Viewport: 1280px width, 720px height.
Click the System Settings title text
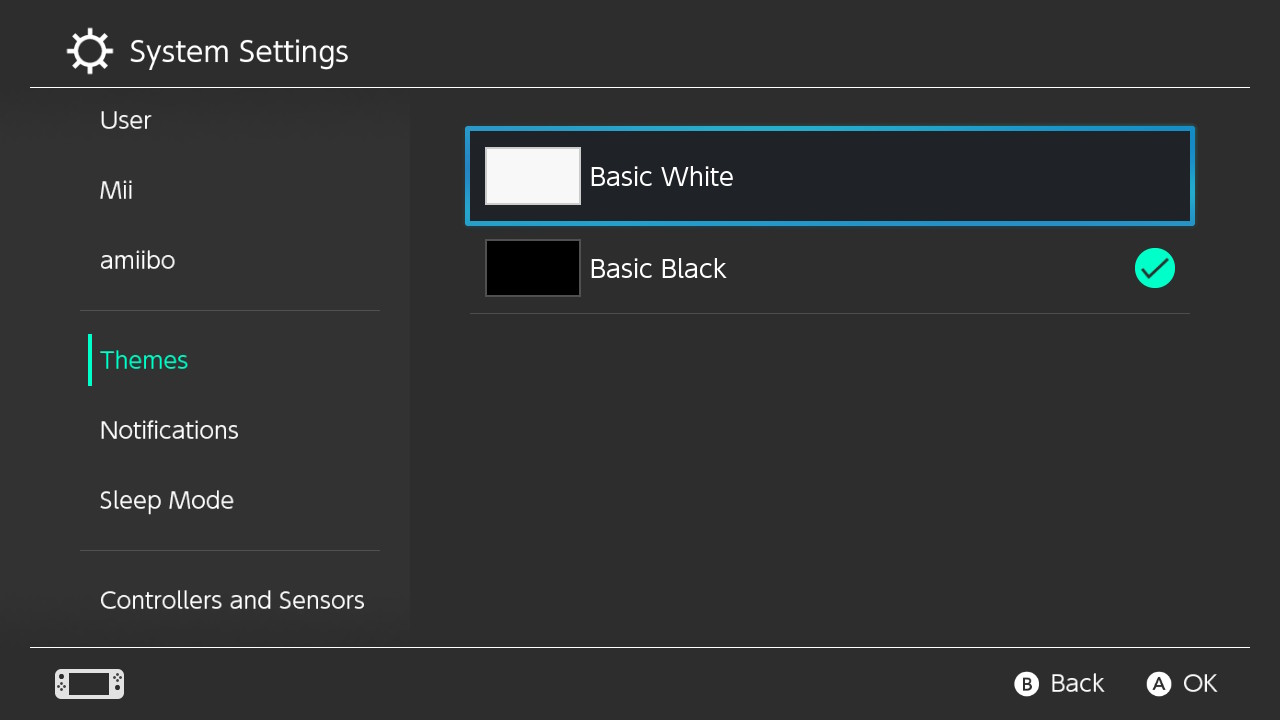[x=239, y=52]
